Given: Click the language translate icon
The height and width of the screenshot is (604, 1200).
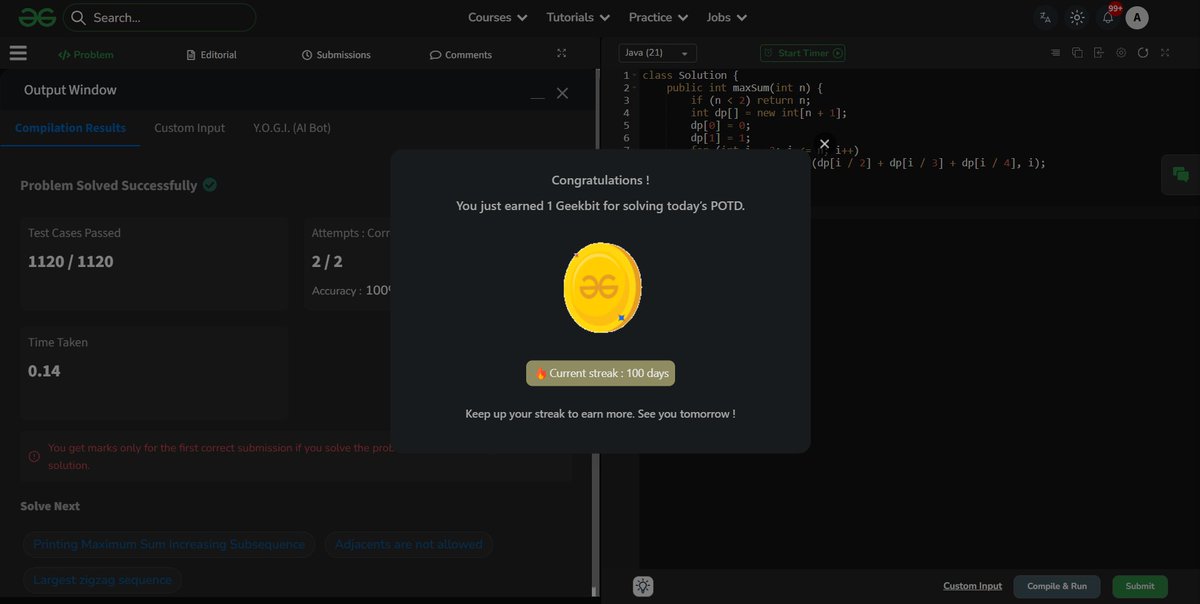Looking at the screenshot, I should click(x=1045, y=17).
